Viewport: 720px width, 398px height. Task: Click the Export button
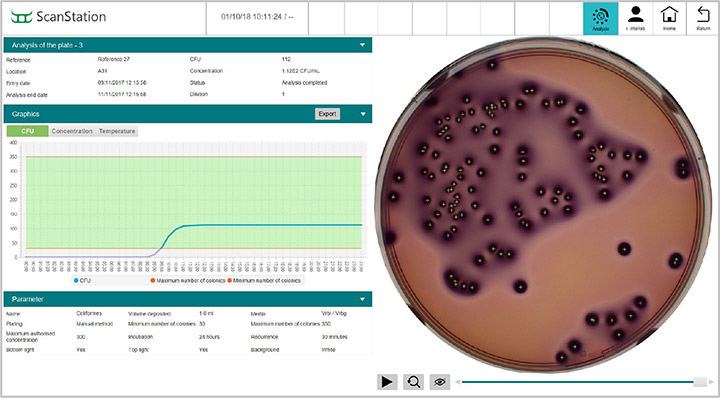327,114
